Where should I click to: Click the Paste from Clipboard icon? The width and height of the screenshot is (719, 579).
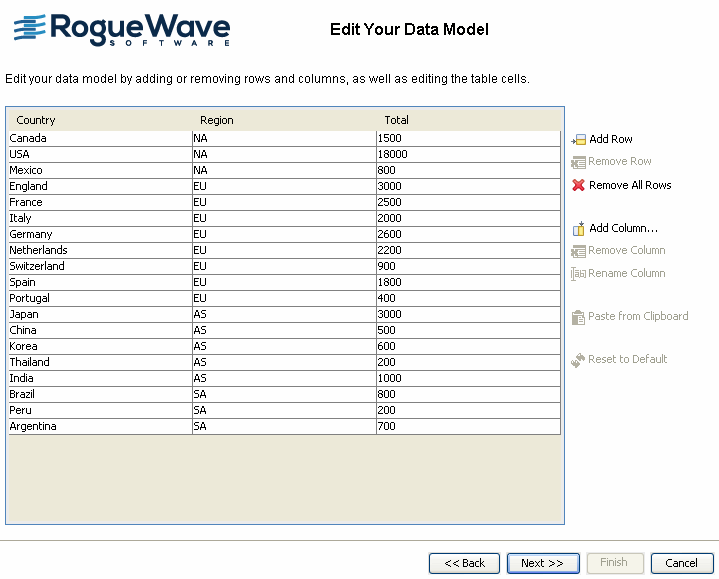coord(578,317)
